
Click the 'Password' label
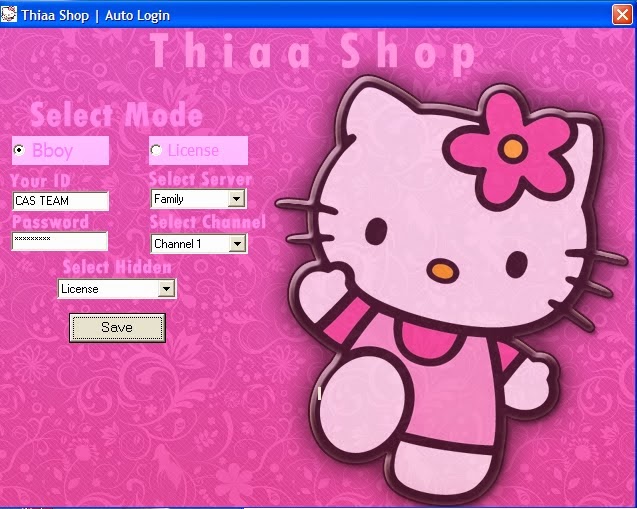(50, 222)
